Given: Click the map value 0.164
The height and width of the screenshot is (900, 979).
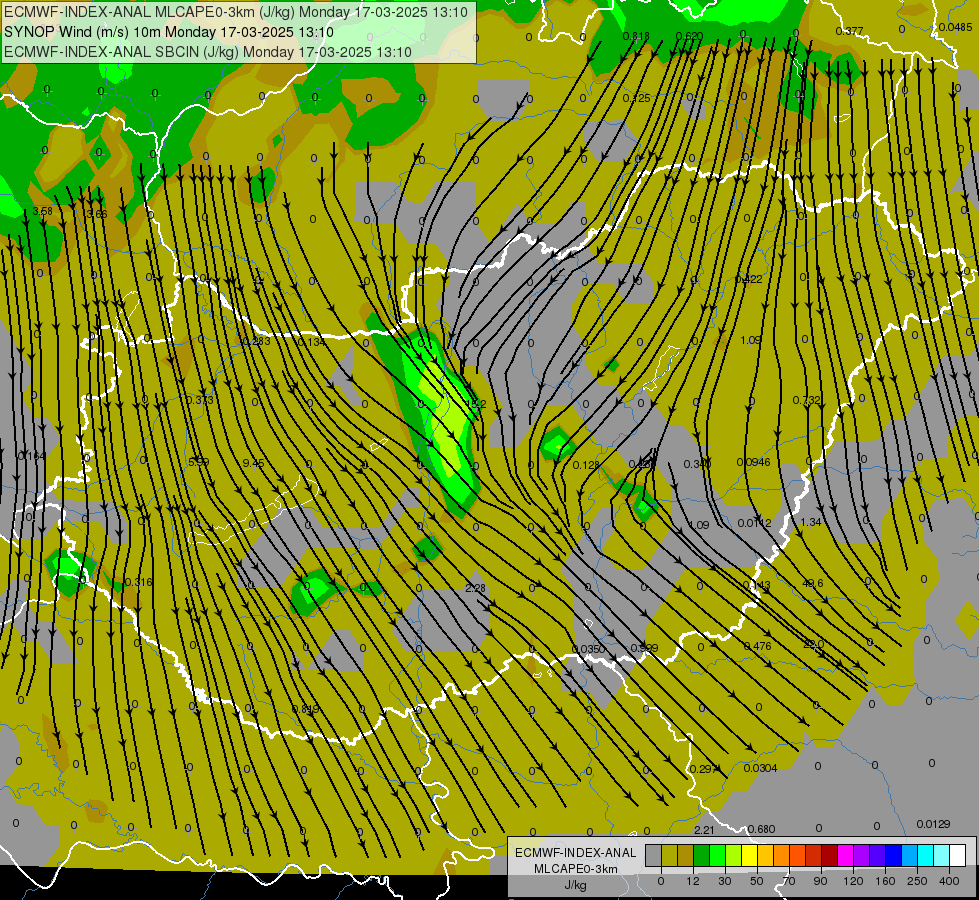Looking at the screenshot, I should pyautogui.click(x=32, y=457).
